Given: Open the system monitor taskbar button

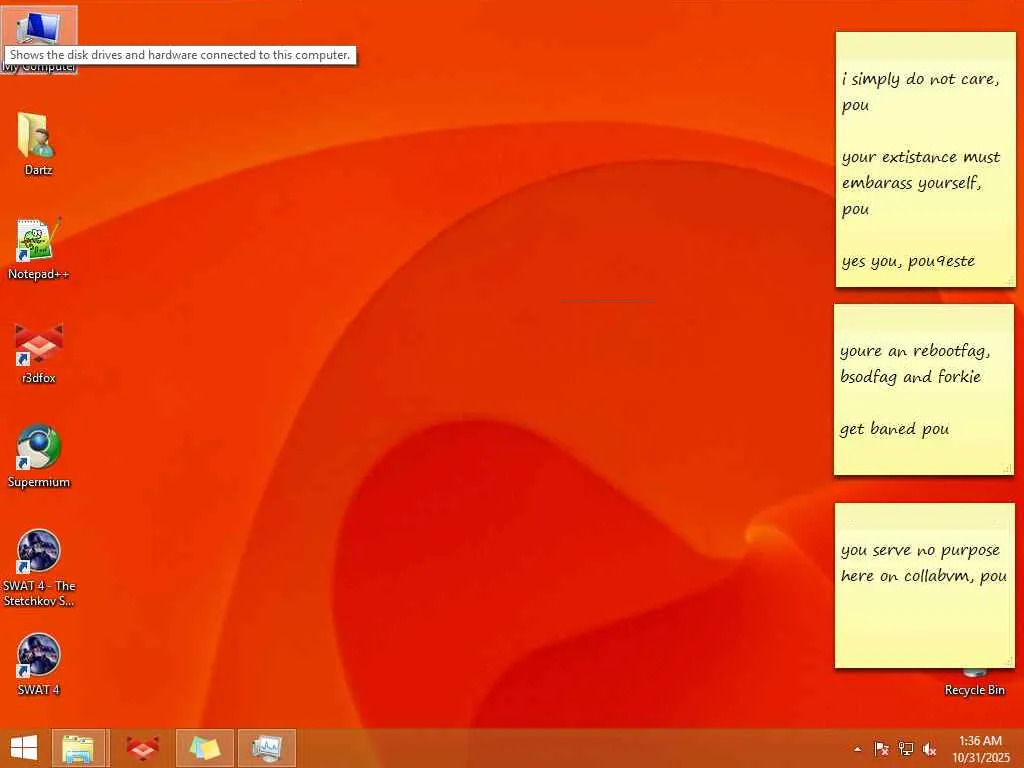Looking at the screenshot, I should [x=266, y=748].
